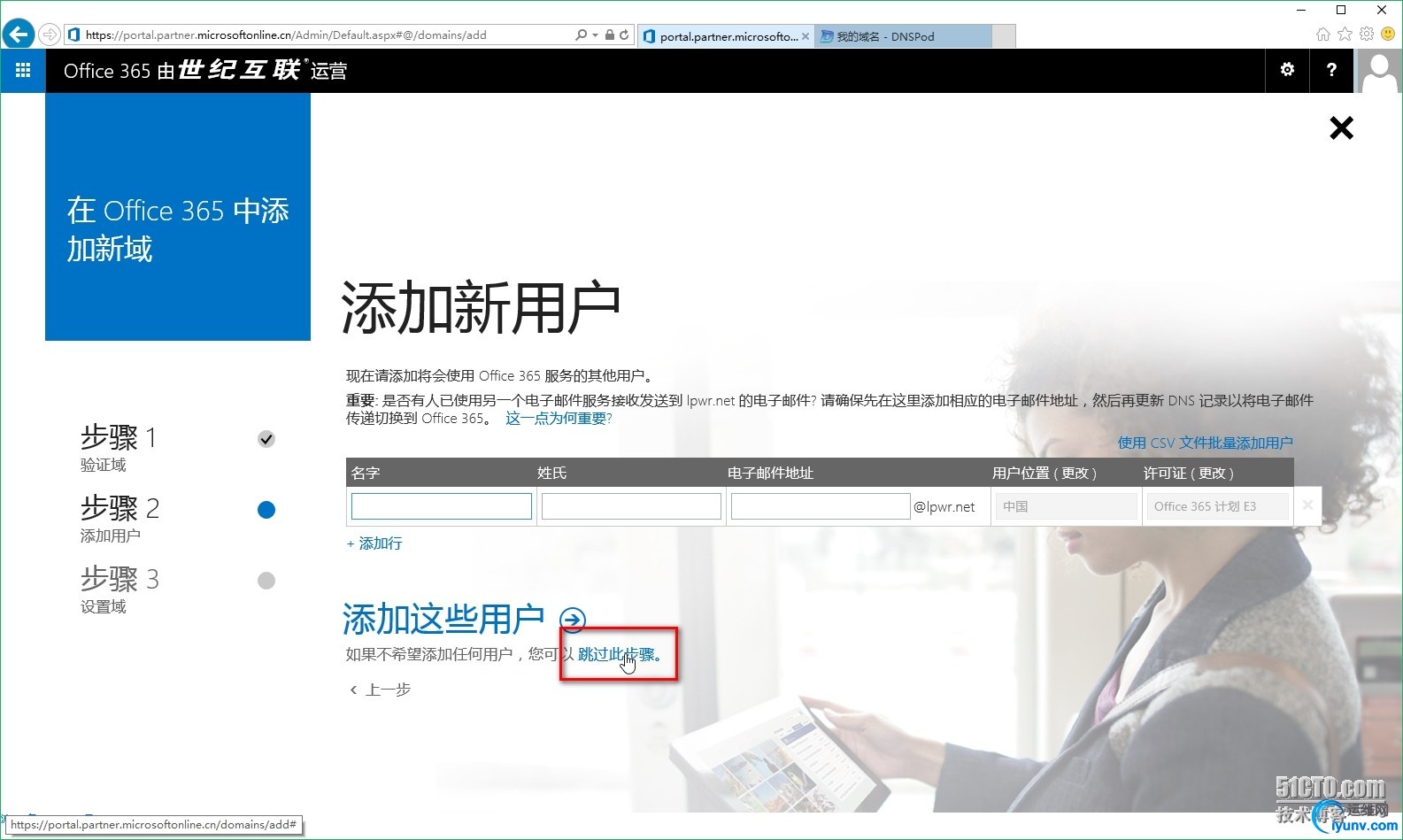Maximize the browser window
The width and height of the screenshot is (1403, 840).
point(1341,10)
